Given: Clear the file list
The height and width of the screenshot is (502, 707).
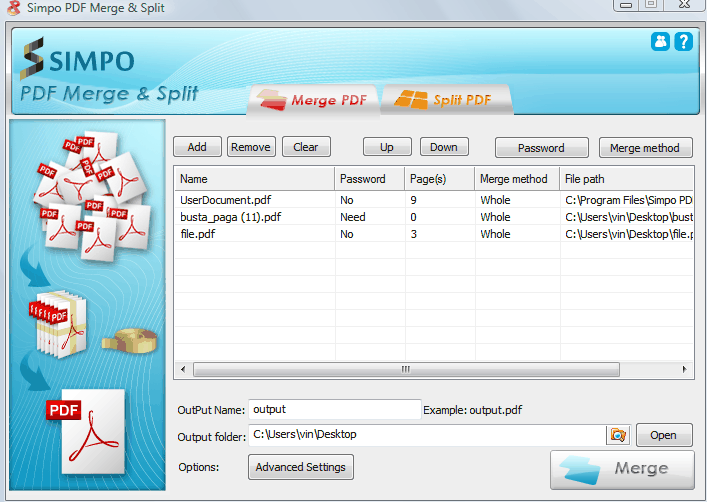Looking at the screenshot, I should point(306,147).
